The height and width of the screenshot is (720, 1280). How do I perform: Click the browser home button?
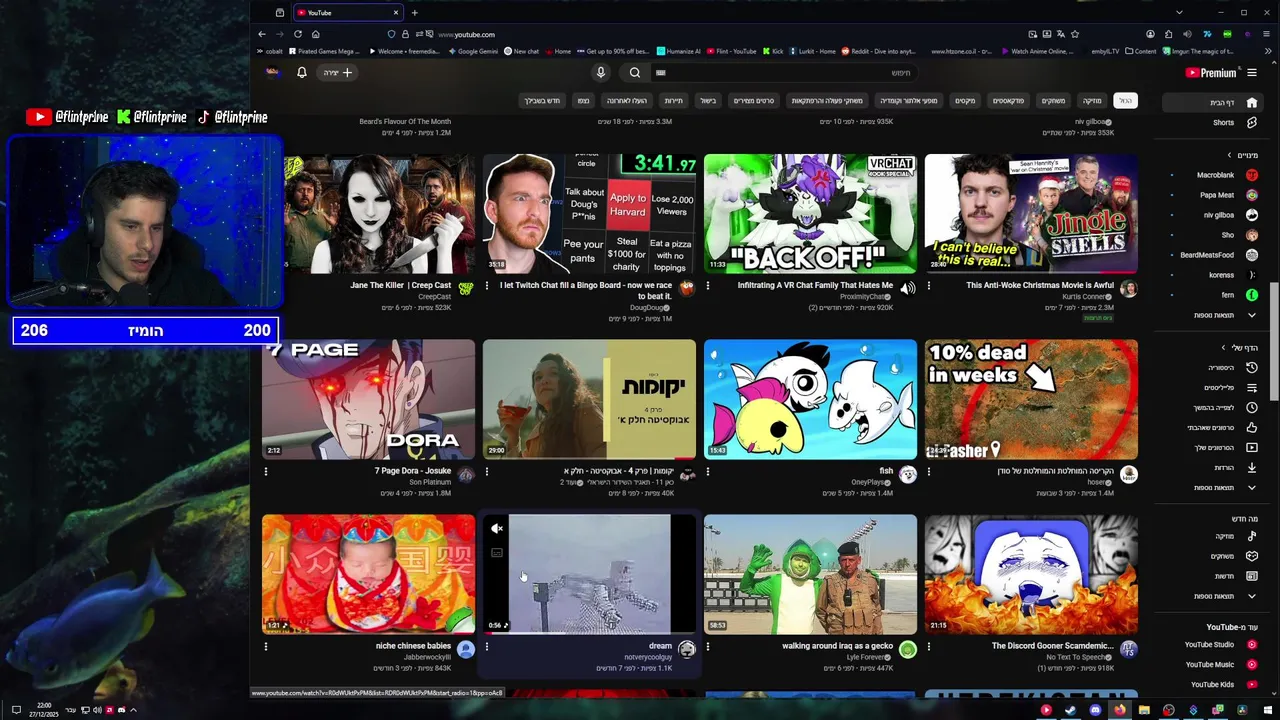(x=315, y=34)
